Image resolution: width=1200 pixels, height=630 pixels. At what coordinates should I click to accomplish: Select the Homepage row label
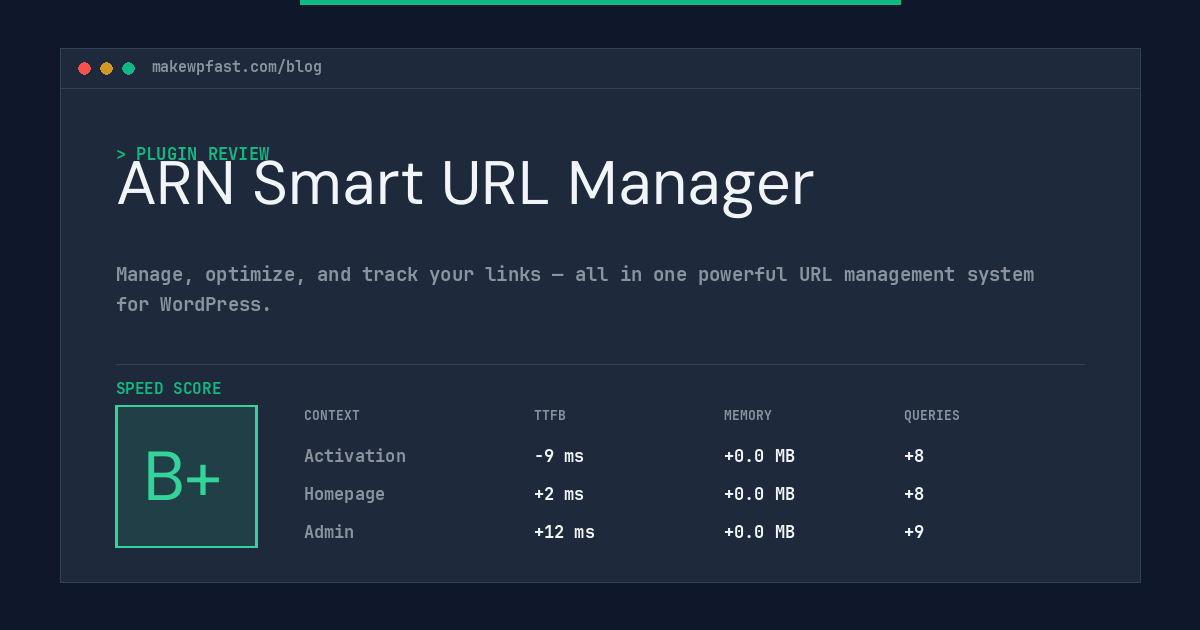344,494
